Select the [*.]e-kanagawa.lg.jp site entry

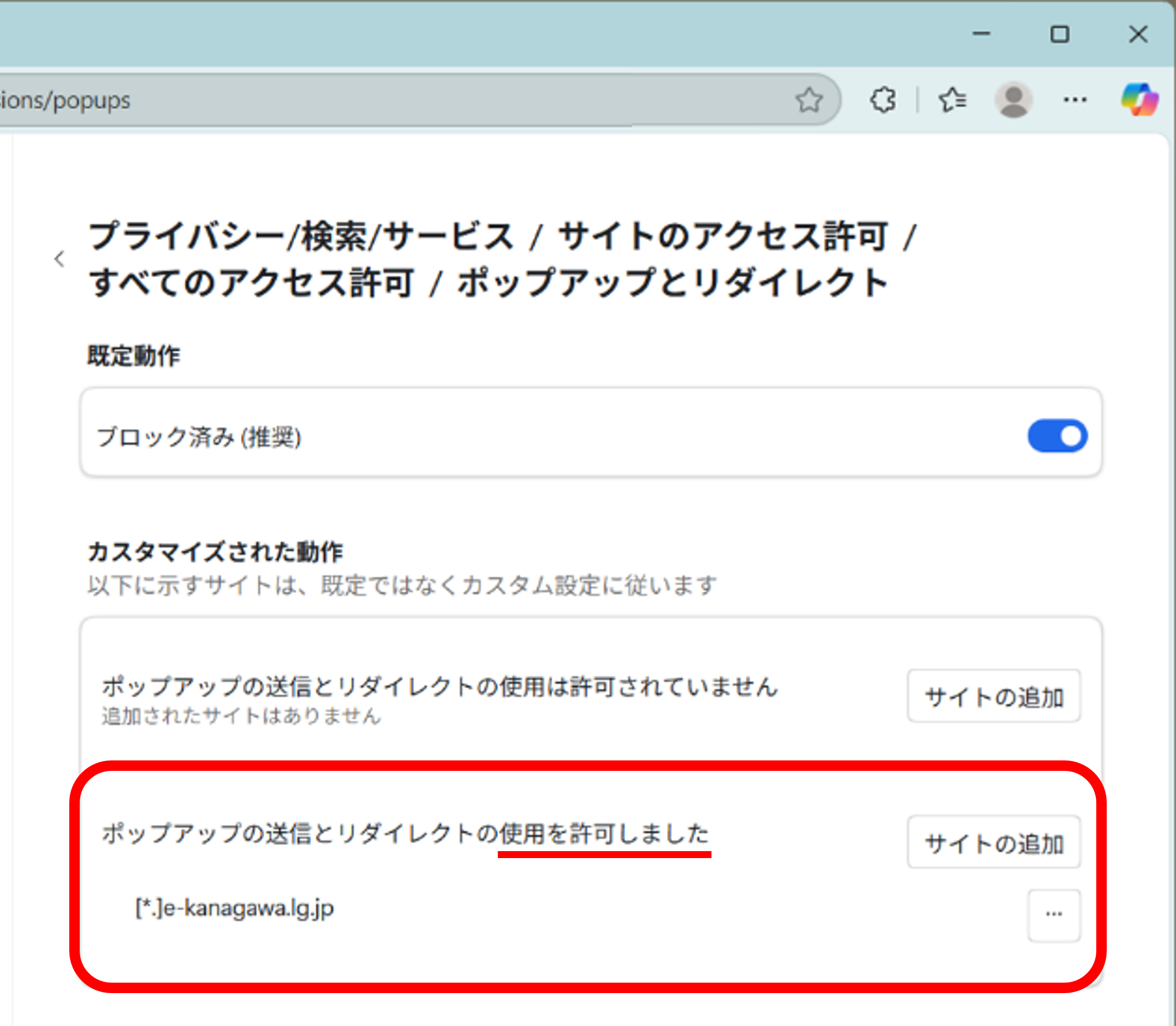235,907
